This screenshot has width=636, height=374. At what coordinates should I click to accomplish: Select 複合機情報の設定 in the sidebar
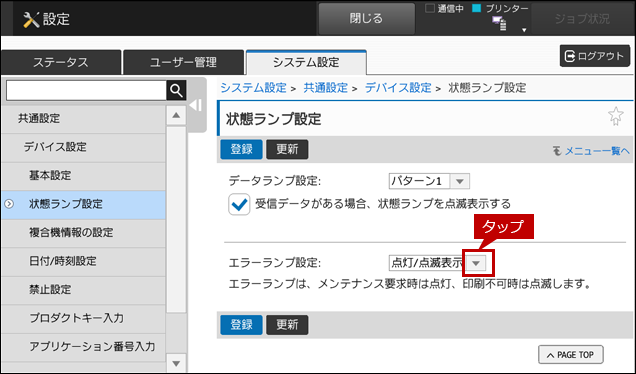click(83, 232)
